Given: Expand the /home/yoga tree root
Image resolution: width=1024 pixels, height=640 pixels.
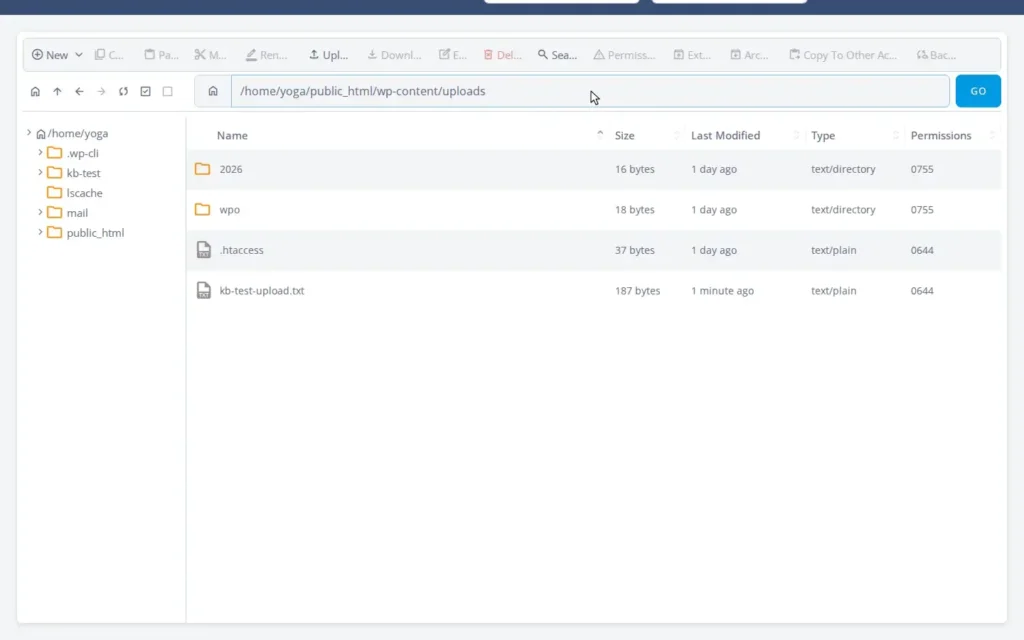Looking at the screenshot, I should (29, 133).
